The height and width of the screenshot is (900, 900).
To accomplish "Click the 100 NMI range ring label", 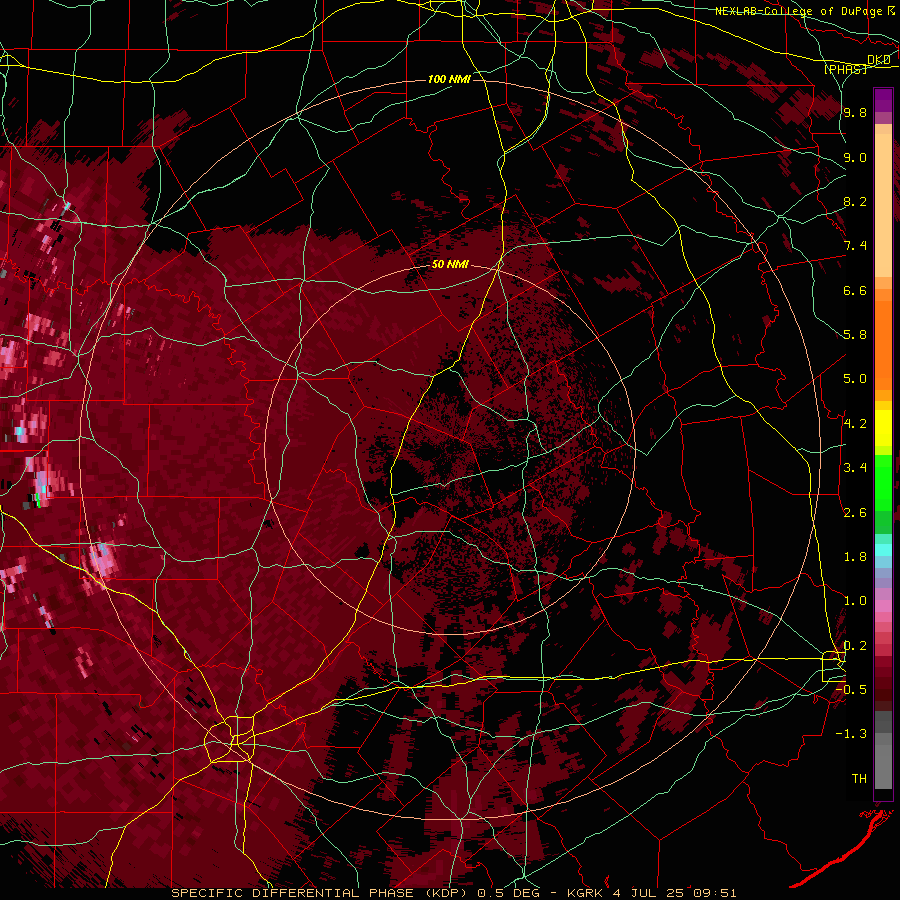I will 449,79.
